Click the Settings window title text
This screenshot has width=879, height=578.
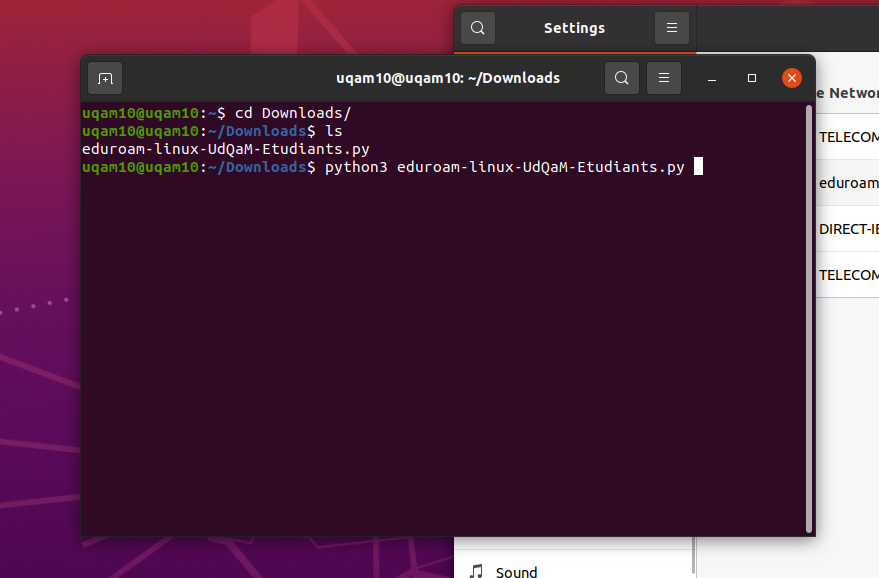575,28
